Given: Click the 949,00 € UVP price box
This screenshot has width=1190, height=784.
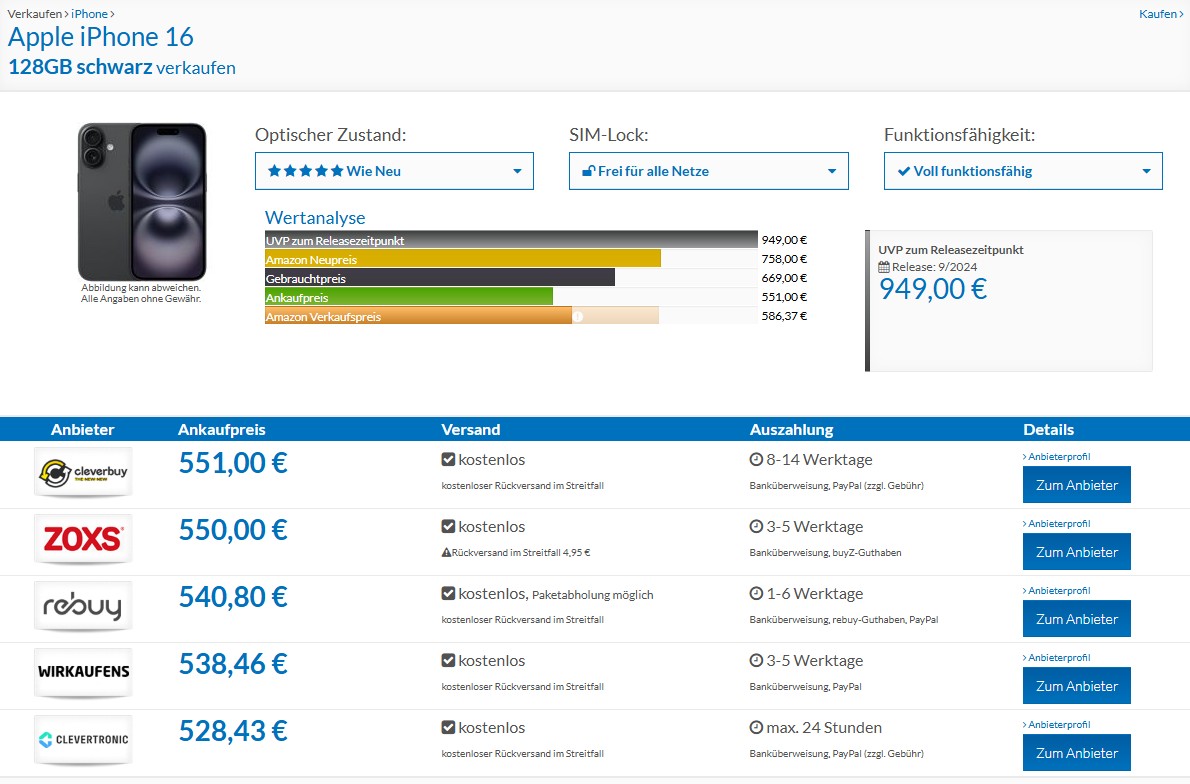Looking at the screenshot, I should [1009, 301].
